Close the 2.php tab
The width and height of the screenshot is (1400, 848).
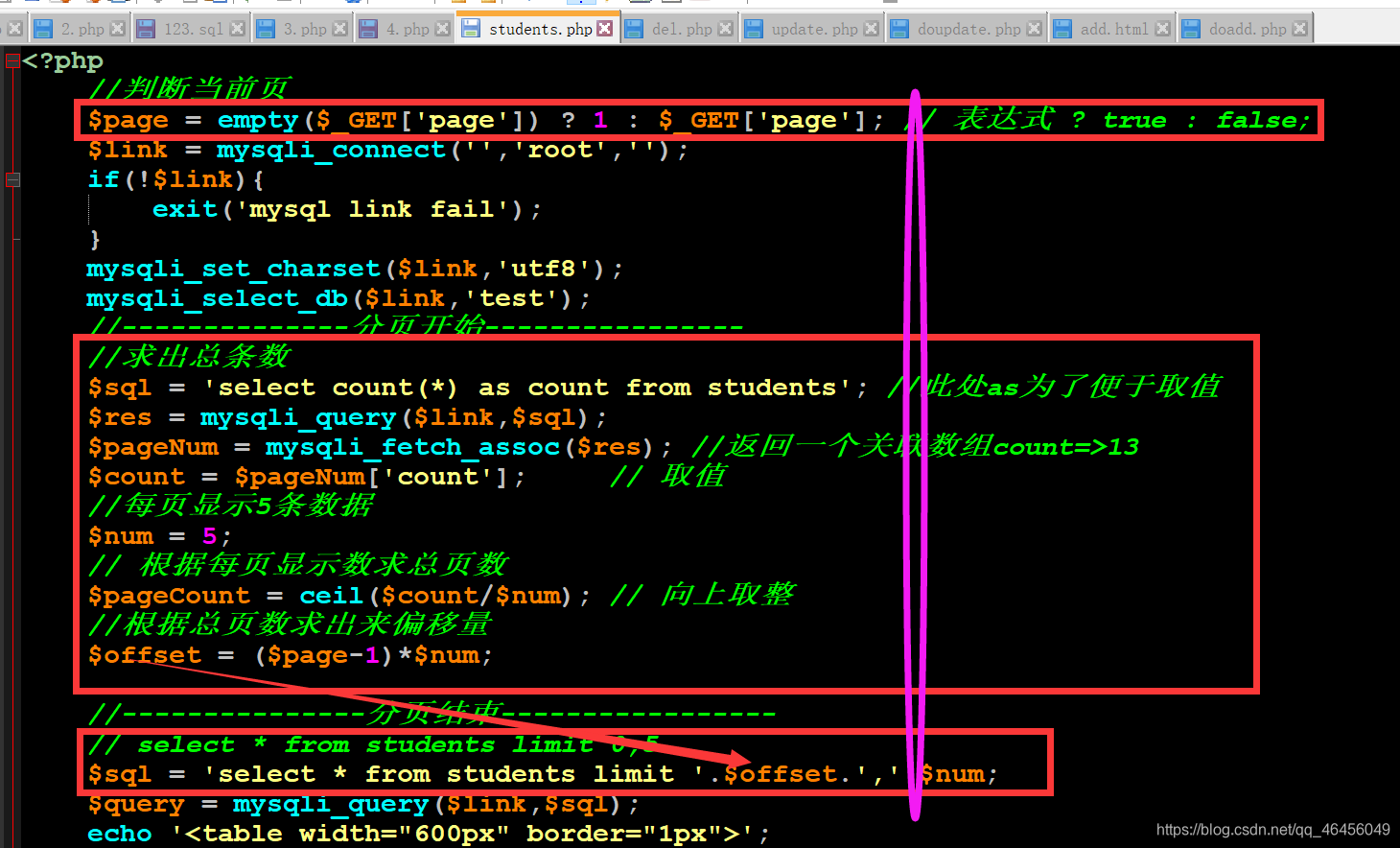117,29
